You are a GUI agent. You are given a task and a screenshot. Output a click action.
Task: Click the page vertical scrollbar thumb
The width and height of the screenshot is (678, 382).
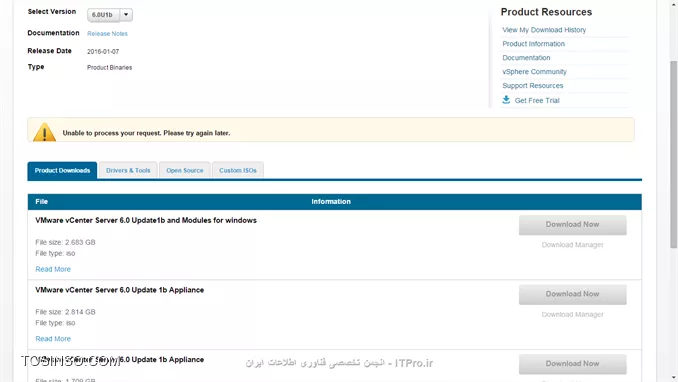point(673,154)
